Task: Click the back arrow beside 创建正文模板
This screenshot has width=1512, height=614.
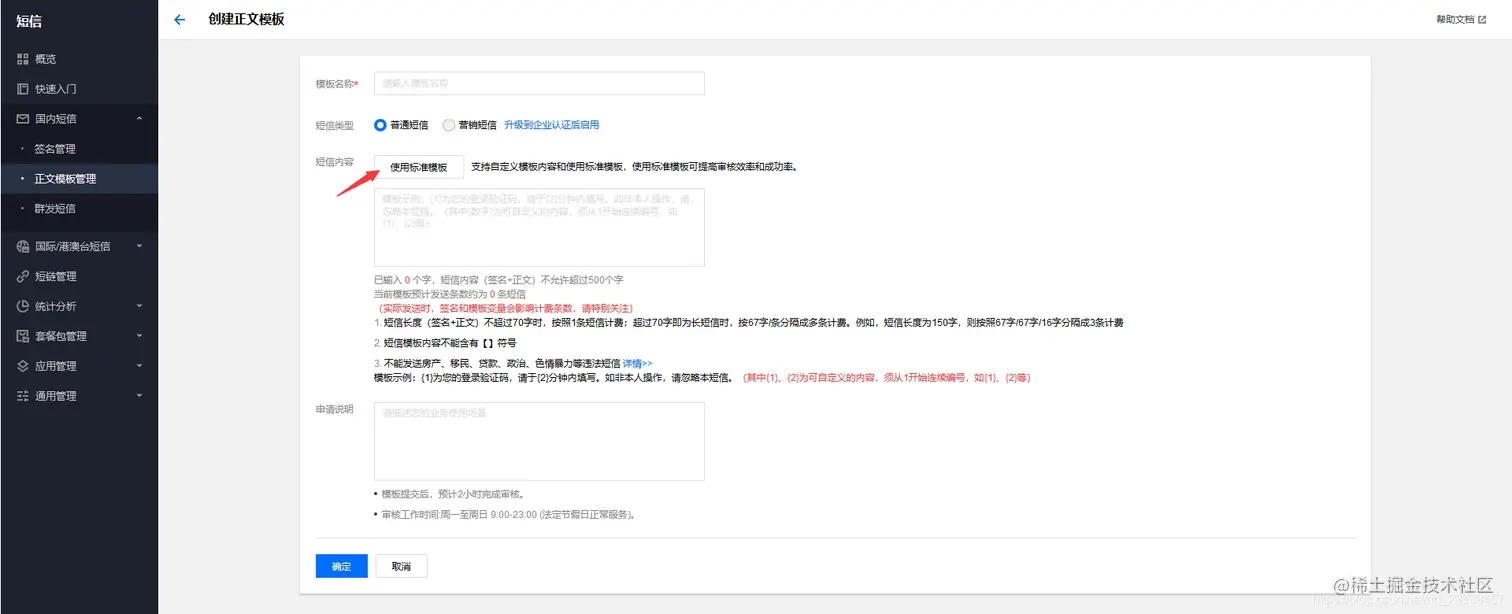Action: coord(179,19)
